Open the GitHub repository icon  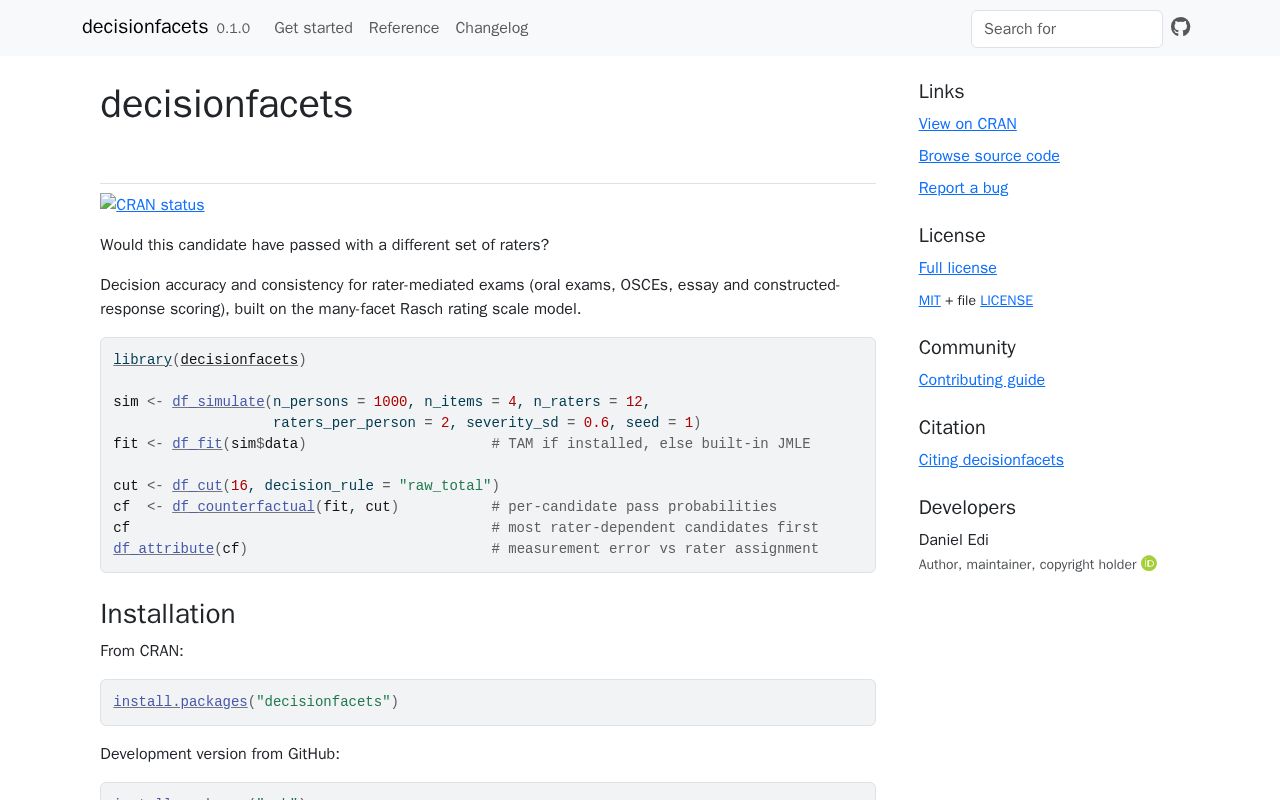tap(1181, 27)
